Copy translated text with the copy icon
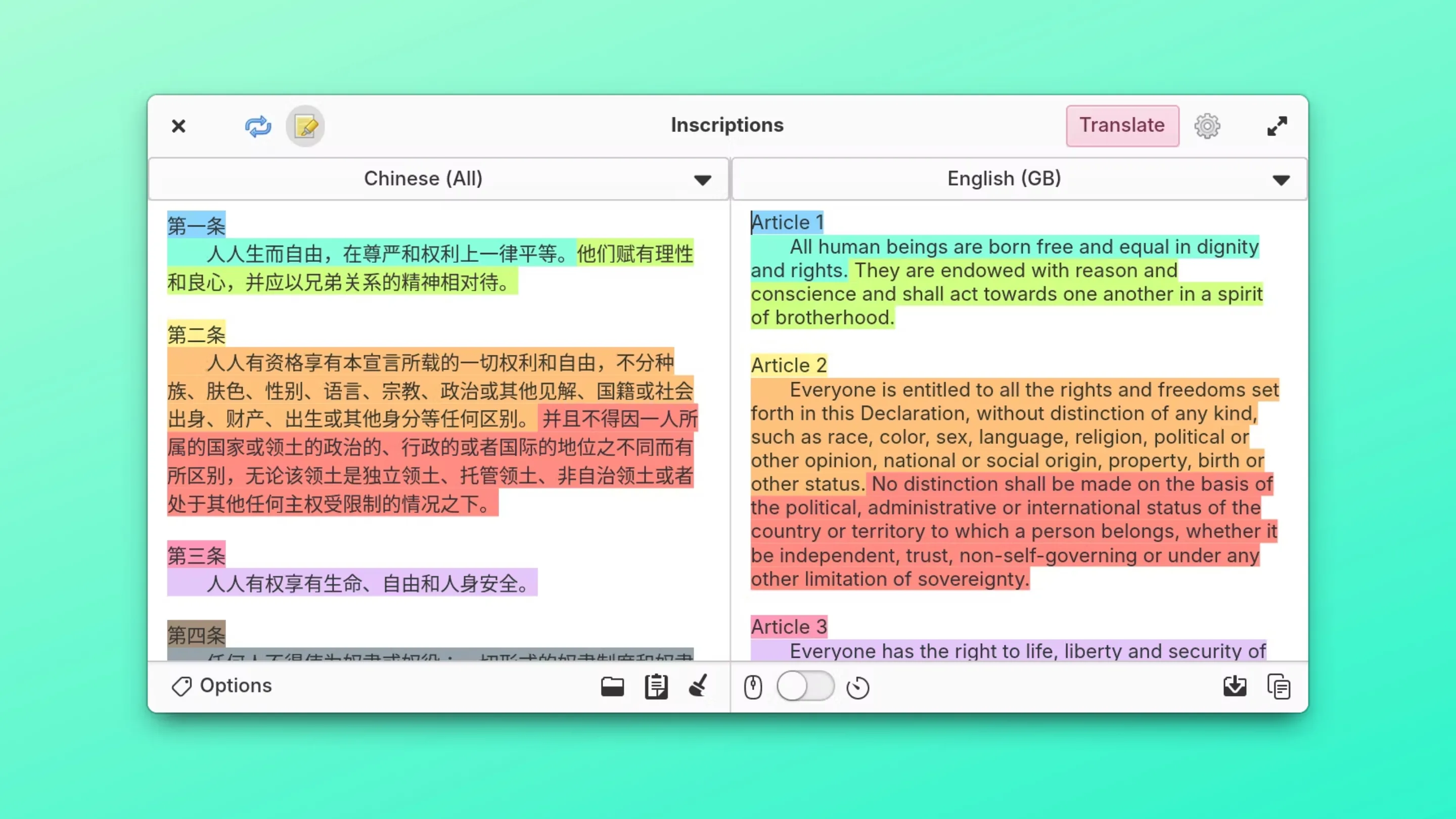 (1279, 687)
